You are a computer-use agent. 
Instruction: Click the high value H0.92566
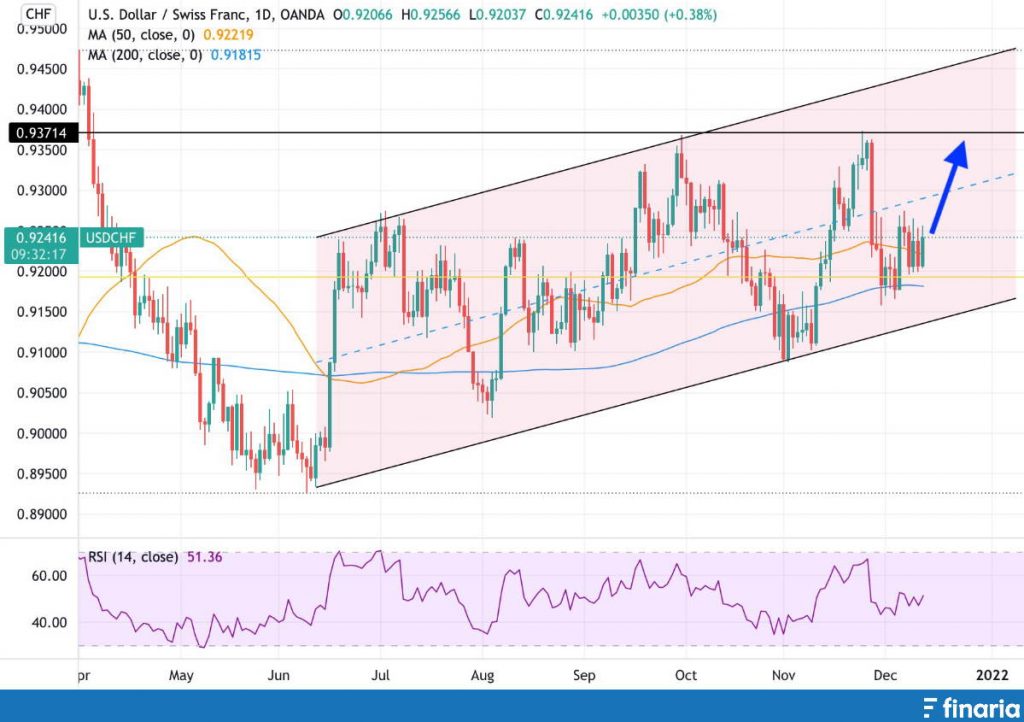point(432,14)
